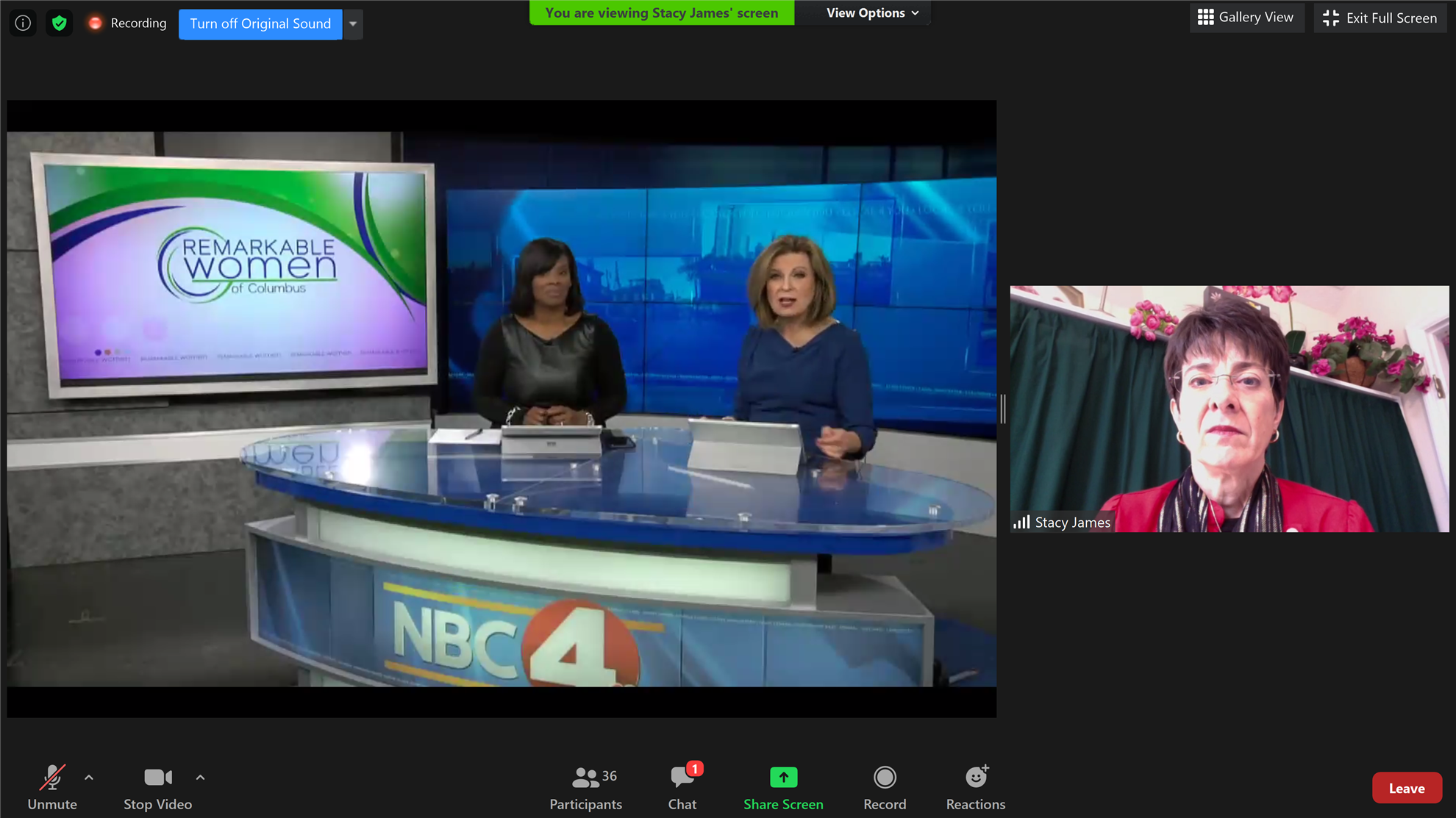
Task: Exit Full Screen mode
Action: click(x=1380, y=18)
